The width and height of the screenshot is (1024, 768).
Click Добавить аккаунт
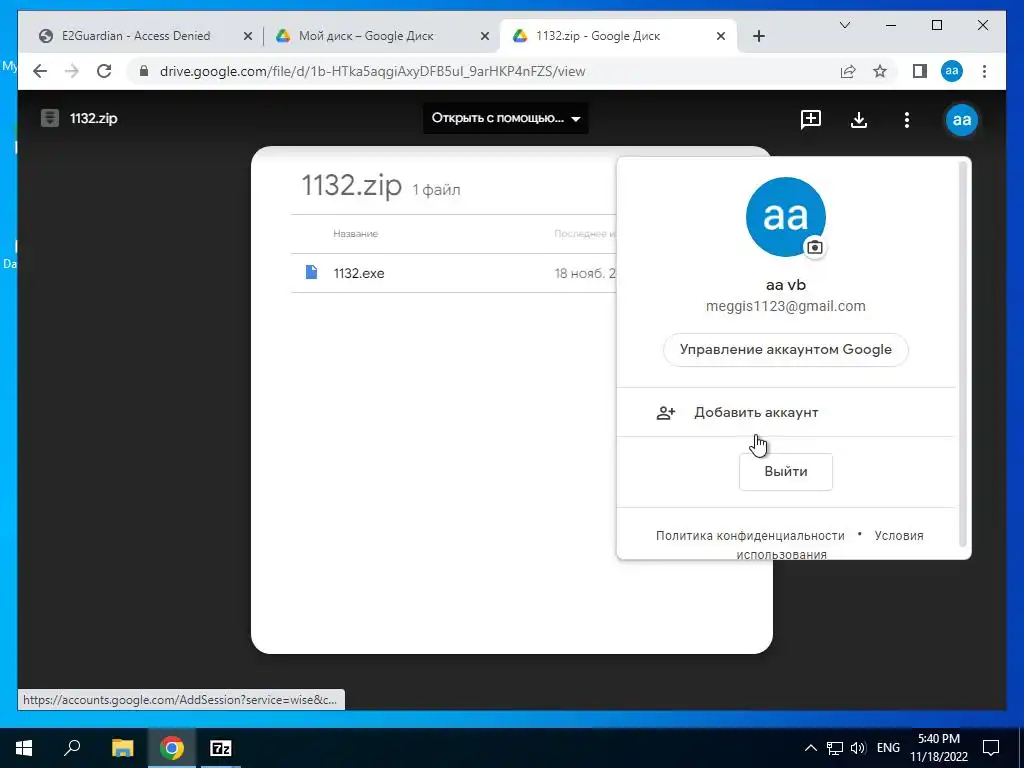[x=786, y=412]
